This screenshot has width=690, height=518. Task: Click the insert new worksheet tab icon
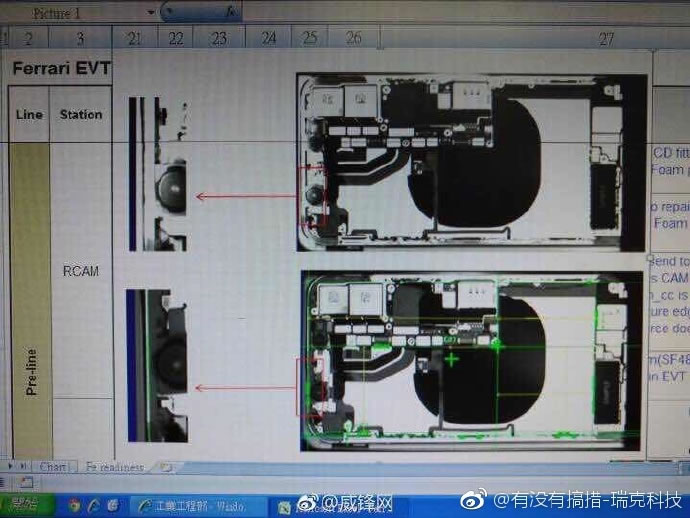167,467
